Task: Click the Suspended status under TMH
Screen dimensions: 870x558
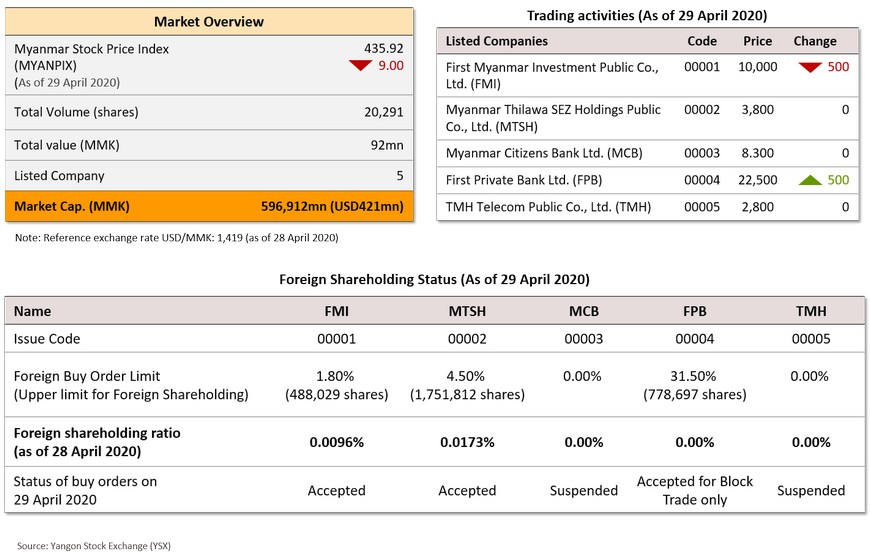Action: coord(811,491)
